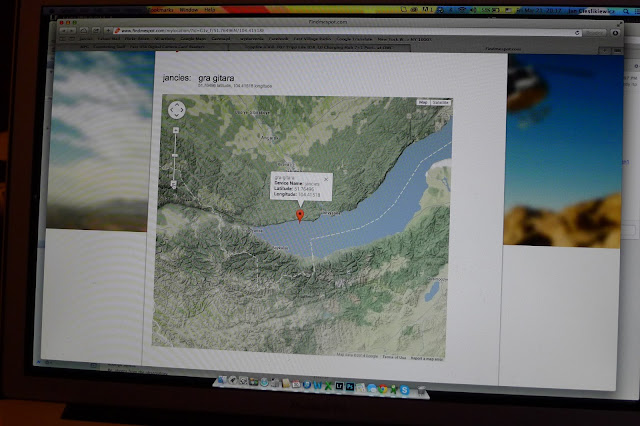Close the gra gitara info popup
This screenshot has height=426, width=640.
coord(326,179)
